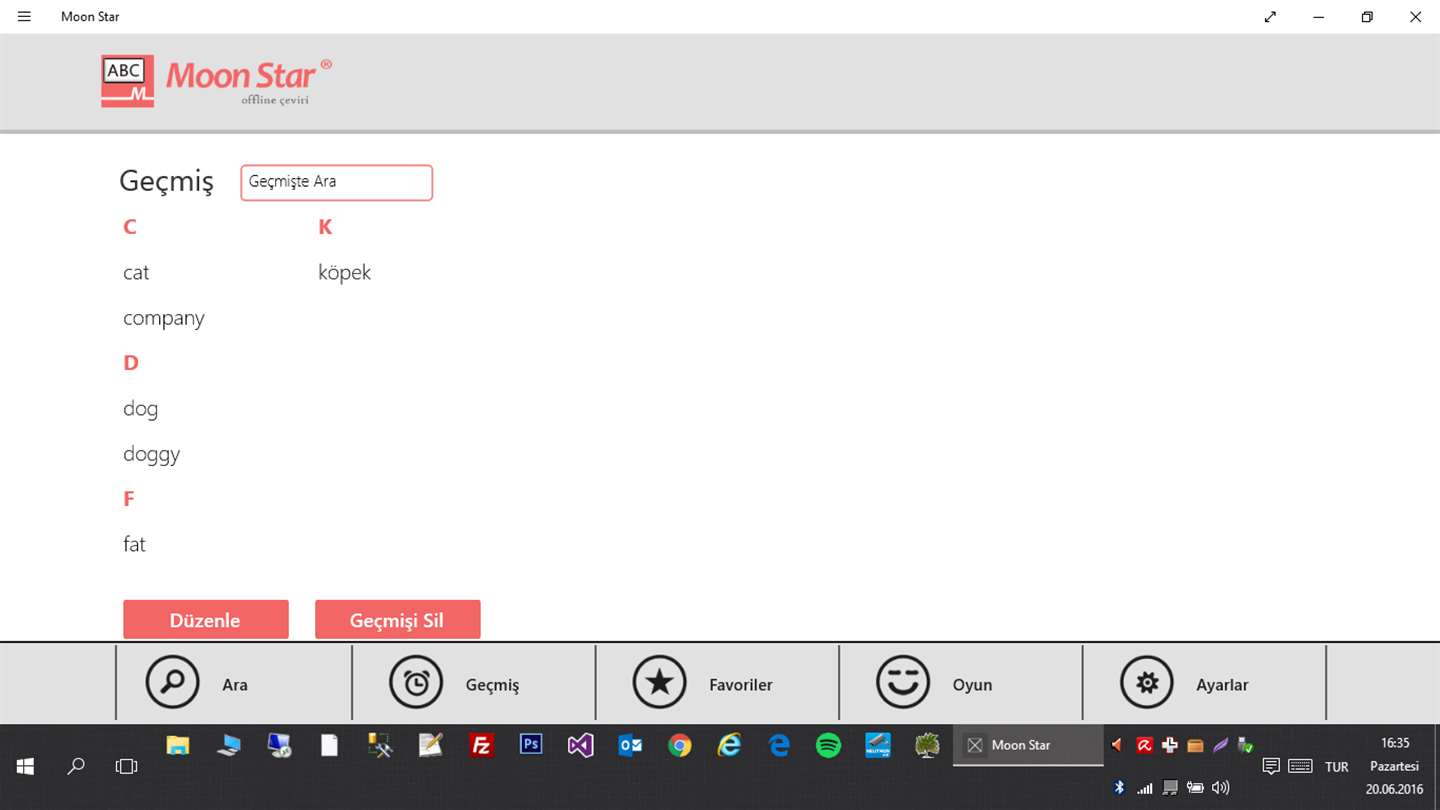Focus the Geçmişte Ara search field

tap(336, 183)
